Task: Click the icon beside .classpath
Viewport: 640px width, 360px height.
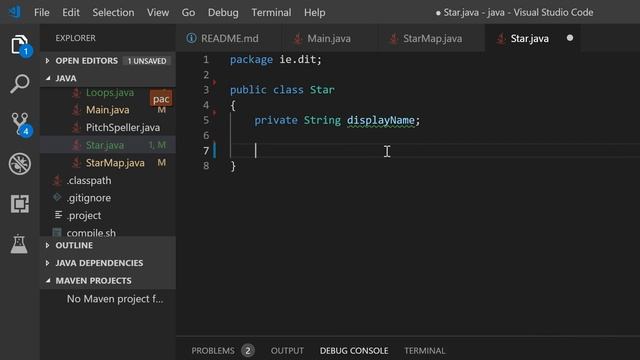Action: point(57,180)
